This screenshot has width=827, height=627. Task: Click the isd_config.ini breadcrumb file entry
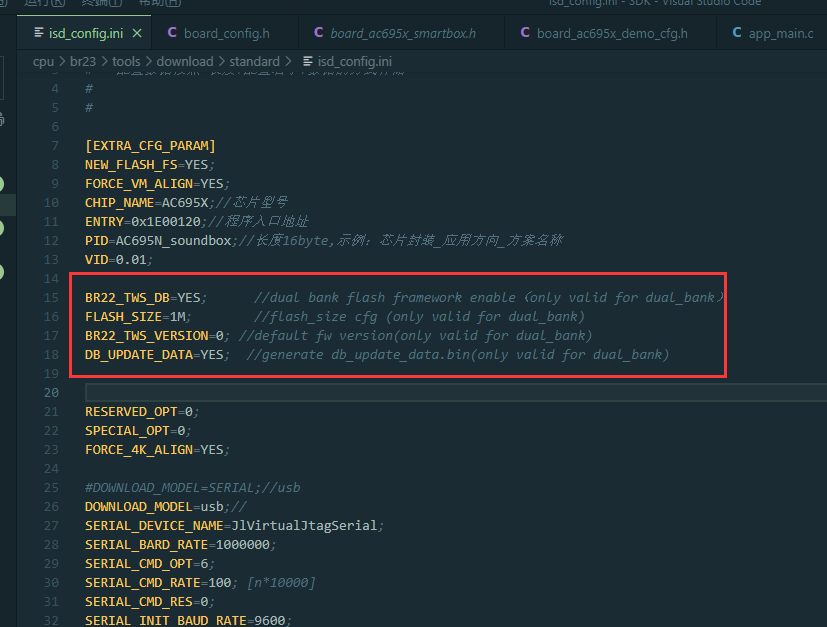[x=348, y=62]
